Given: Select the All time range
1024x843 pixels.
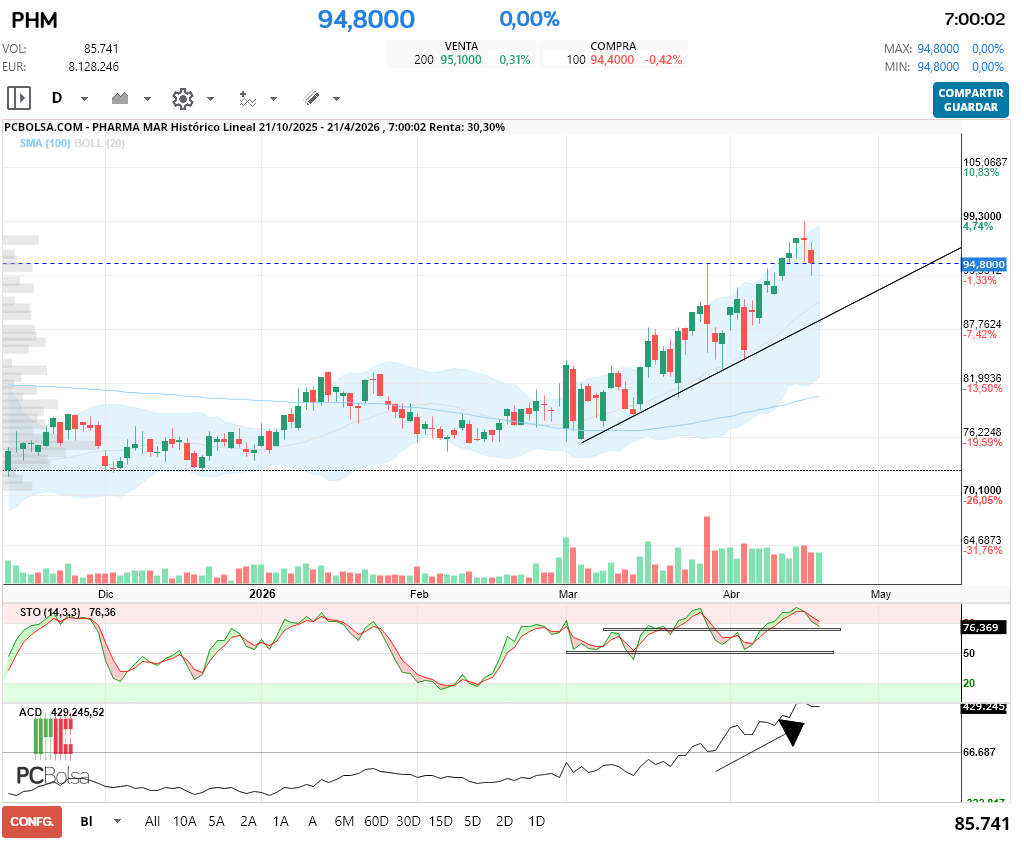Looking at the screenshot, I should click(152, 821).
